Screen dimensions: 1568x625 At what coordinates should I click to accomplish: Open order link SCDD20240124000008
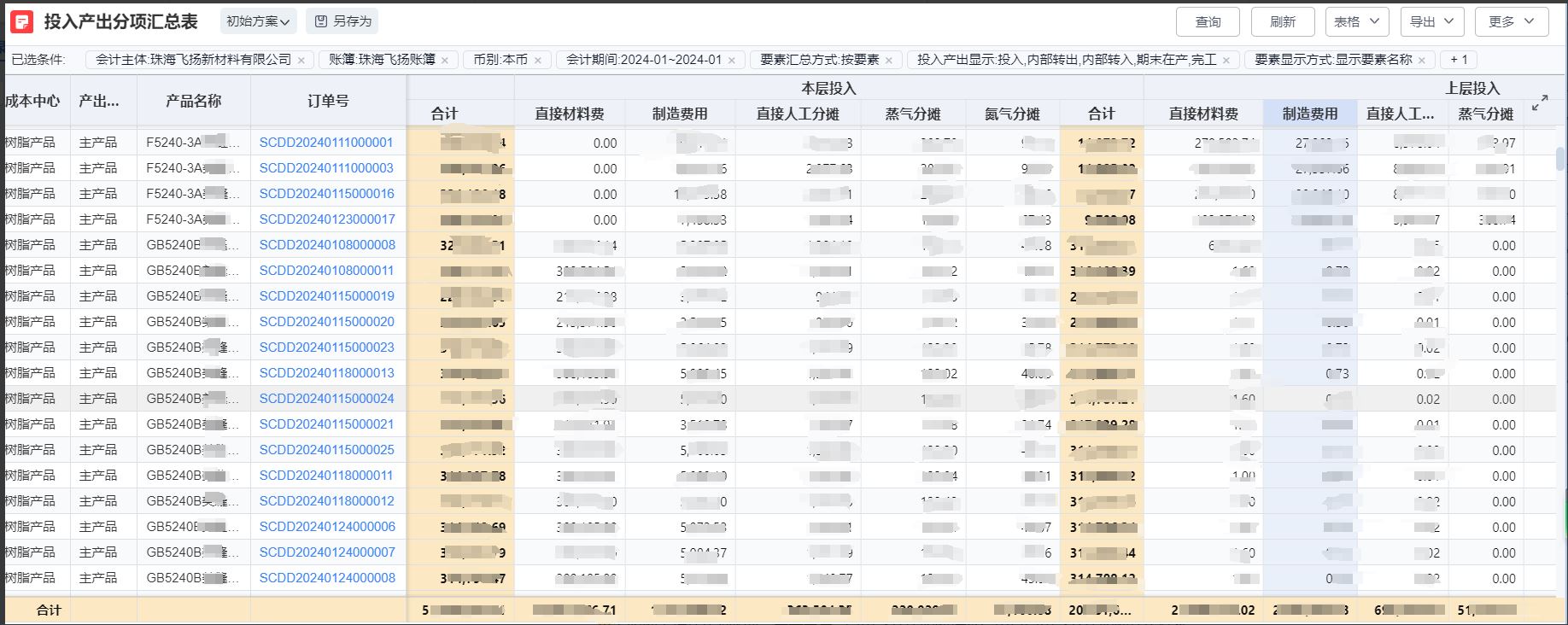[327, 578]
